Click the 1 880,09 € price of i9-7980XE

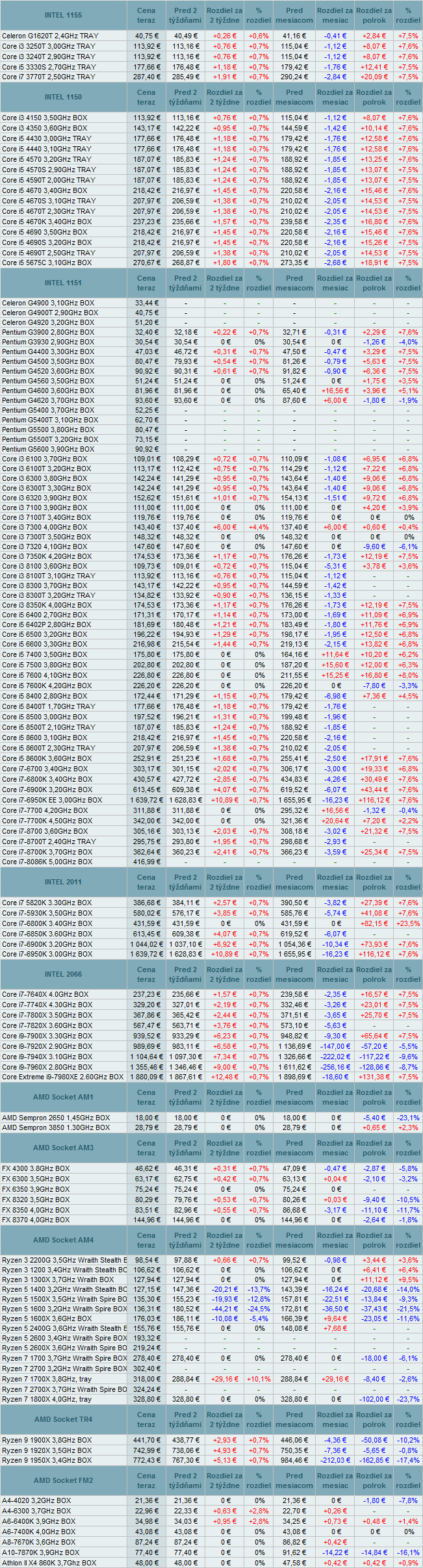click(x=146, y=1077)
